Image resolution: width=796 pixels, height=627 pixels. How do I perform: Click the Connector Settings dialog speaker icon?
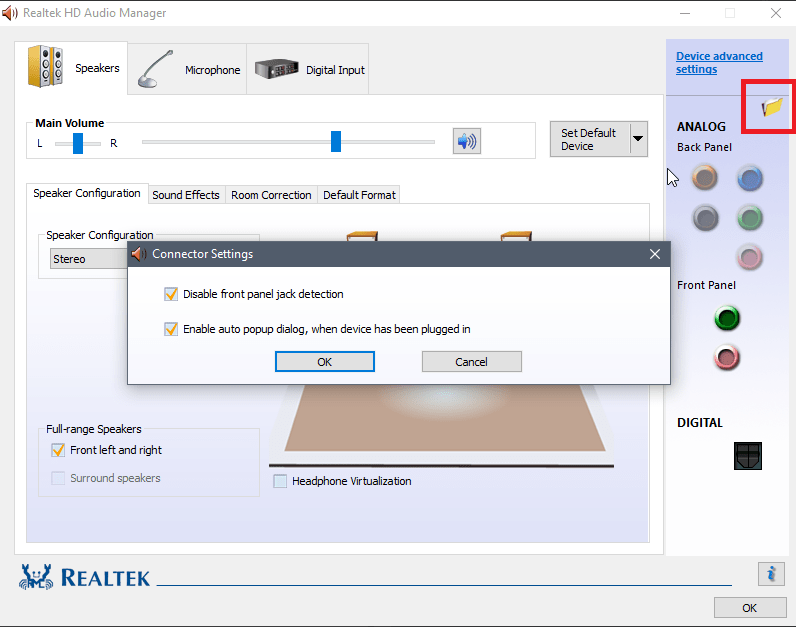point(139,254)
